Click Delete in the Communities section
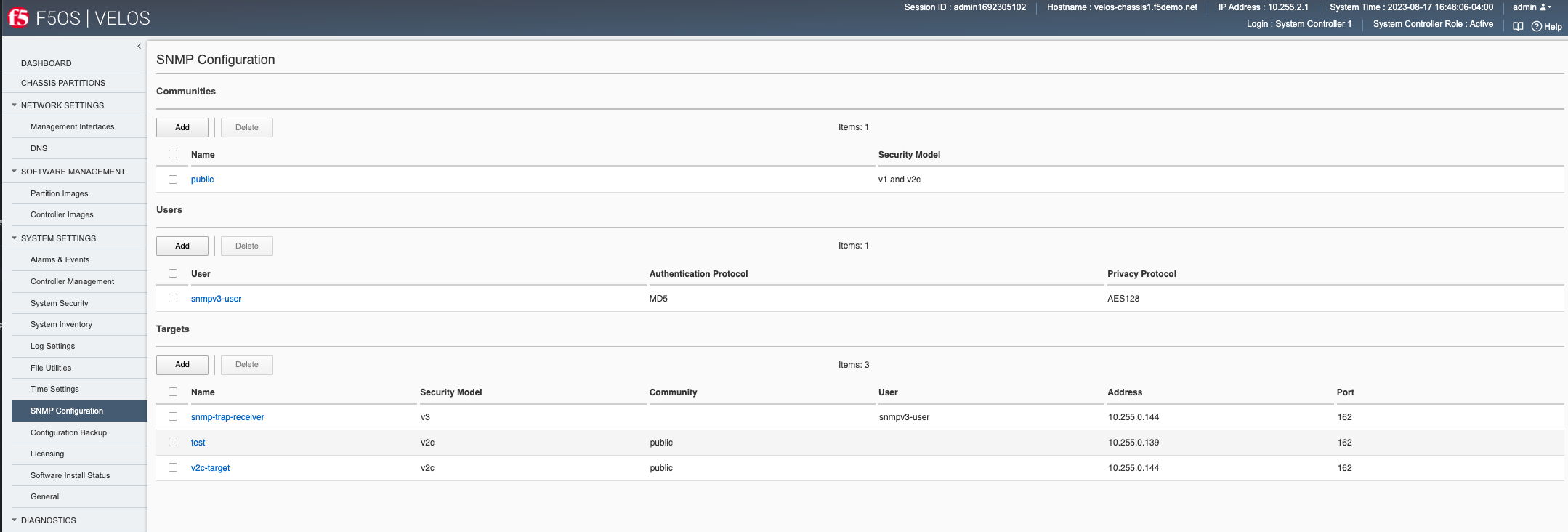Screen dimensions: 1568x532 (x=247, y=127)
